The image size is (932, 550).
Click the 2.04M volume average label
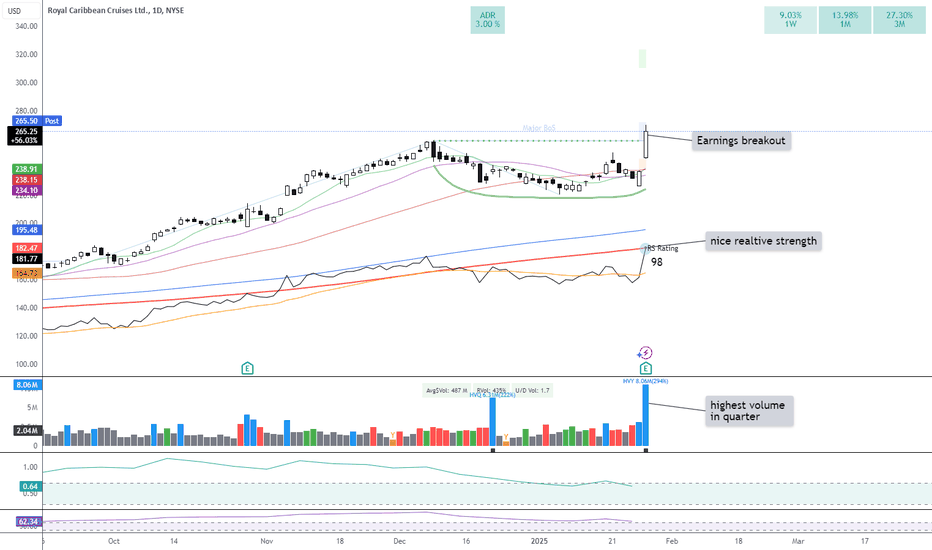click(x=27, y=430)
